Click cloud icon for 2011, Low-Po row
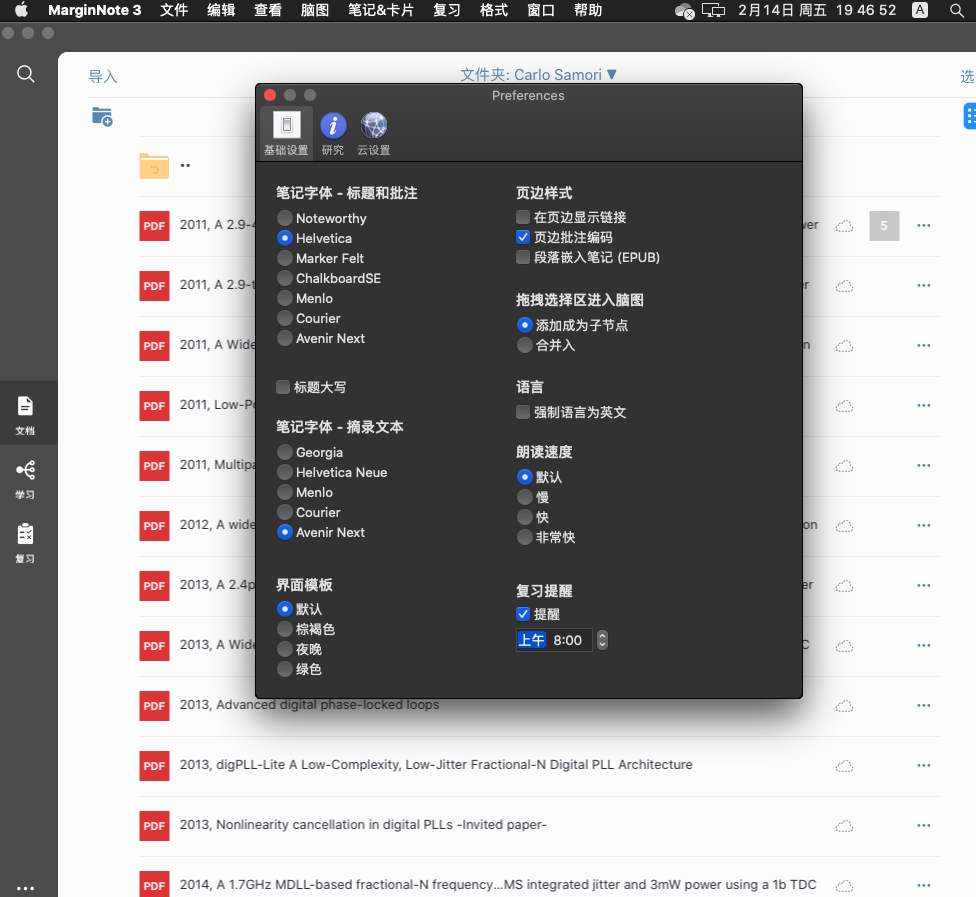Viewport: 976px width, 897px height. click(844, 406)
